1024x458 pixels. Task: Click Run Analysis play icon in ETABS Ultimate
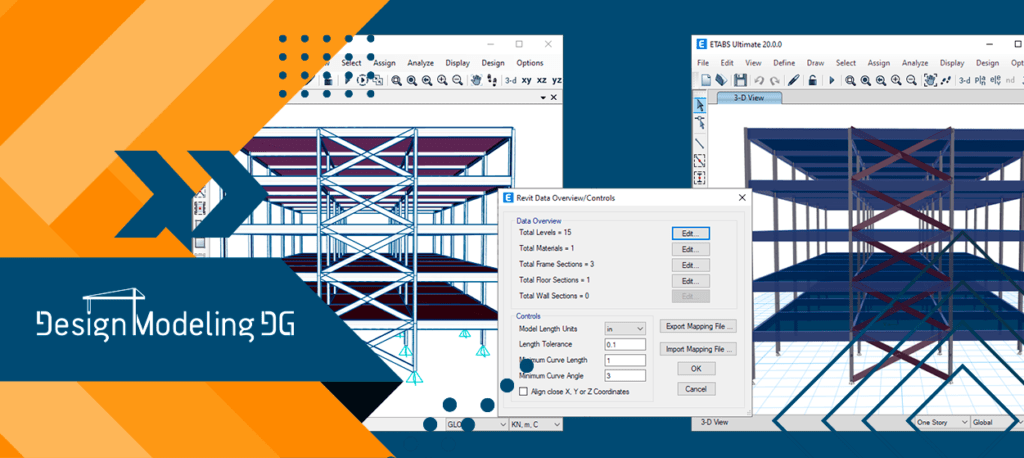point(832,80)
